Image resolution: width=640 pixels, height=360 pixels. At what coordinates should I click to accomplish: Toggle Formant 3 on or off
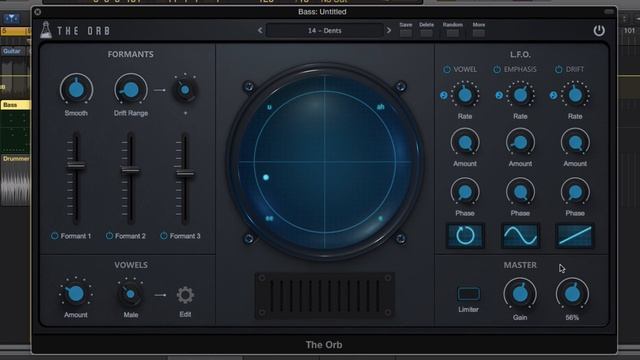[164, 236]
